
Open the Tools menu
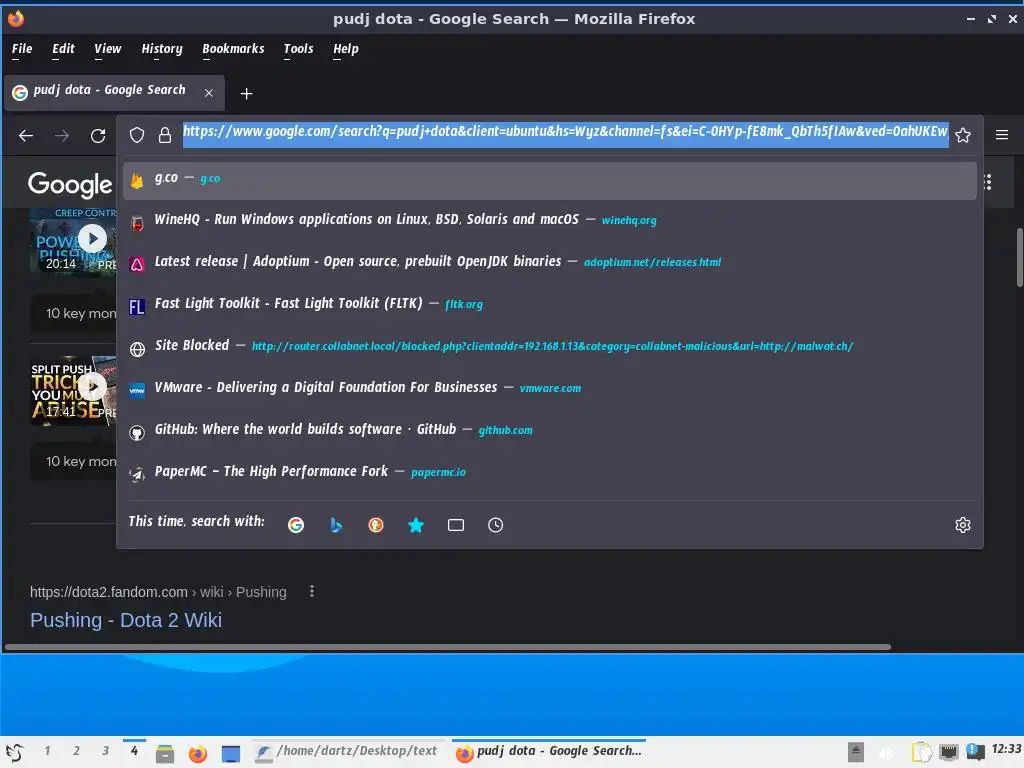[x=298, y=49]
